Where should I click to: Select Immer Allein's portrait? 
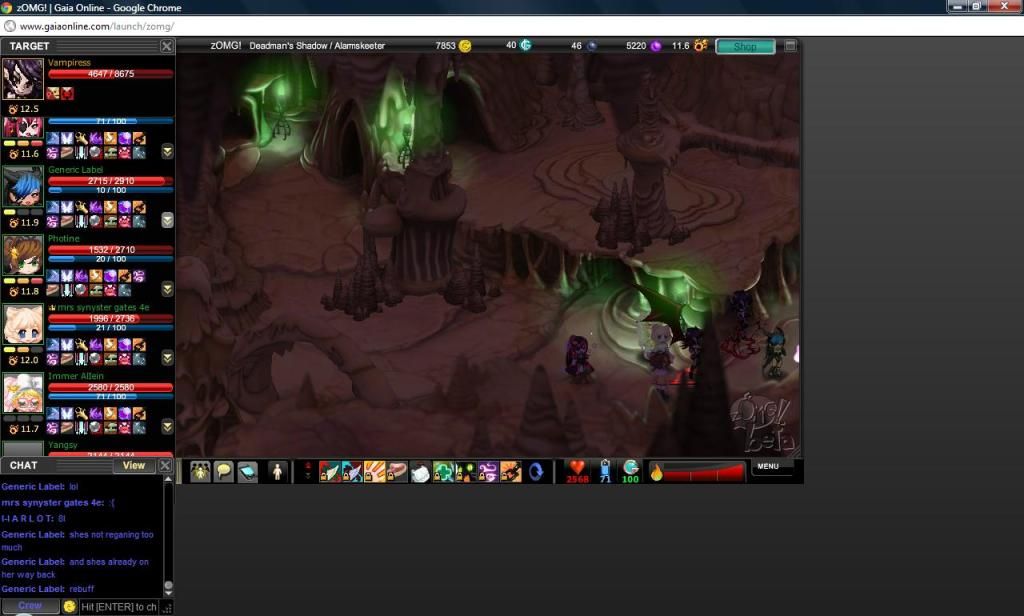click(23, 393)
